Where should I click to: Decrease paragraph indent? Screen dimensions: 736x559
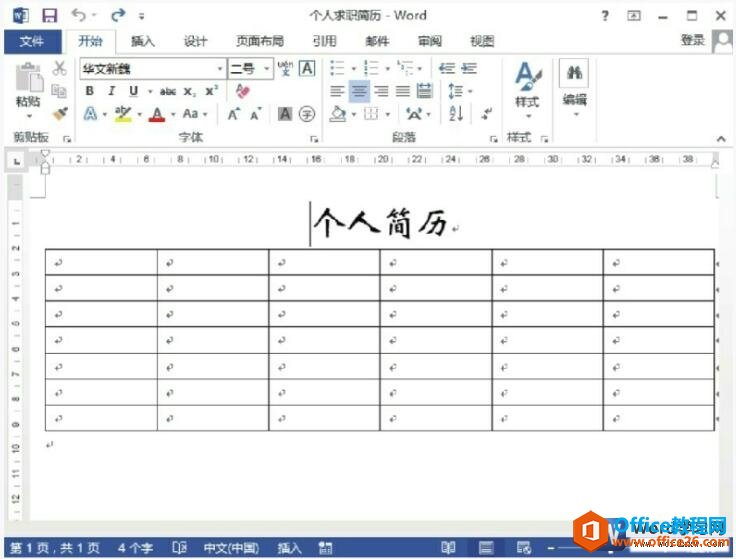[447, 69]
